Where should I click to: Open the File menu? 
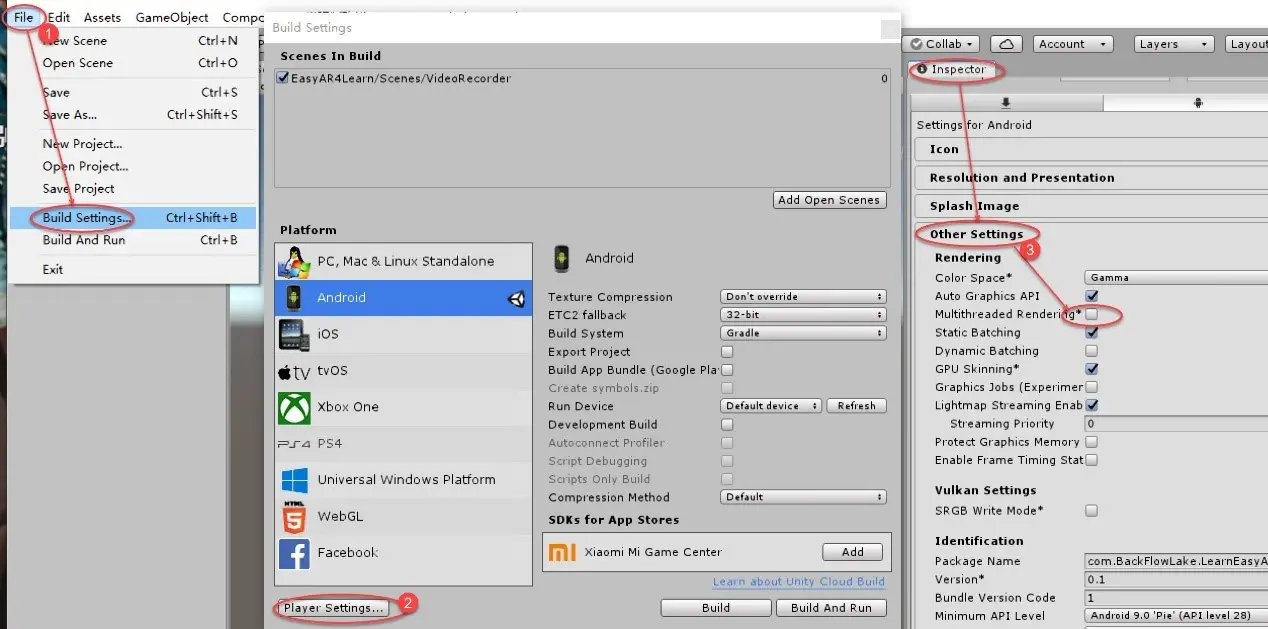23,17
